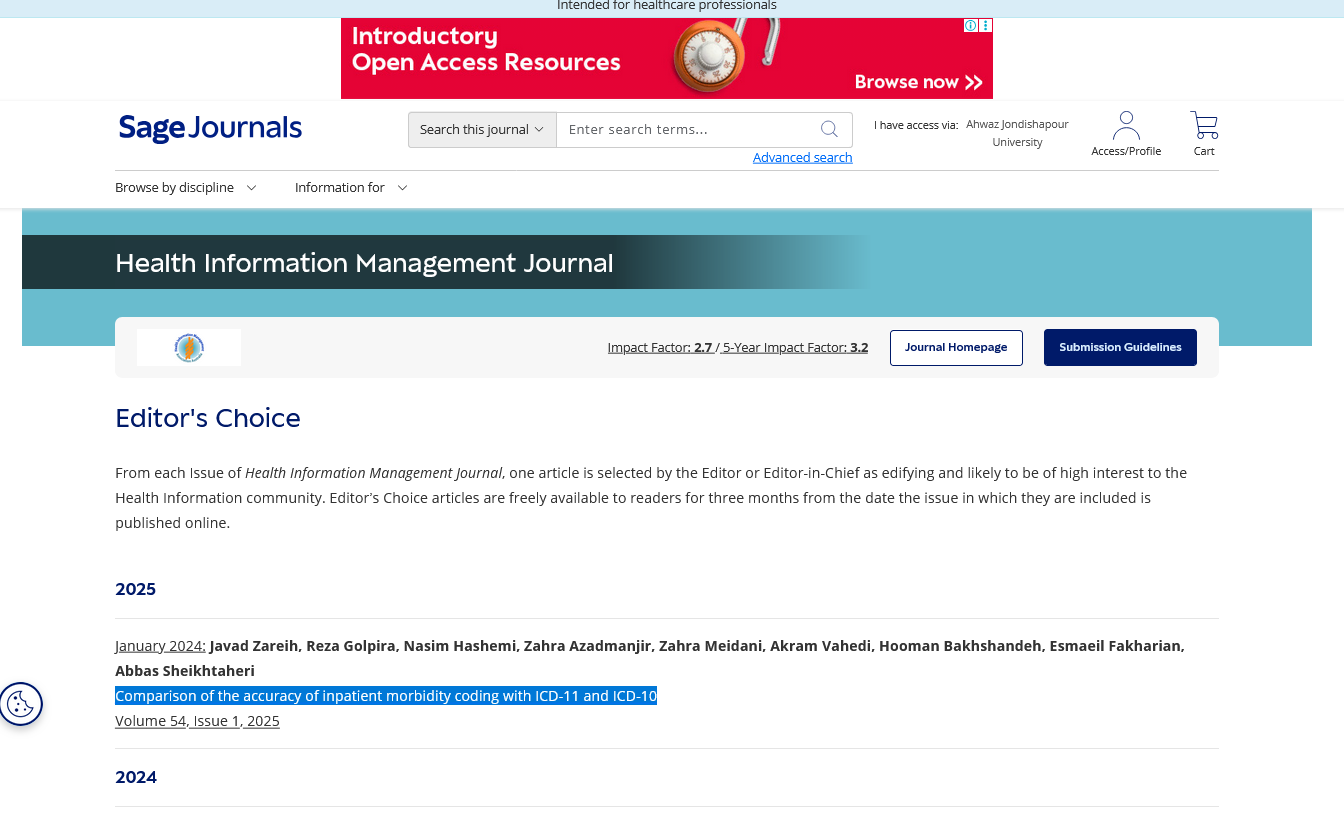Viewport: 1344px width, 827px height.
Task: Open the Advanced search link
Action: click(802, 158)
